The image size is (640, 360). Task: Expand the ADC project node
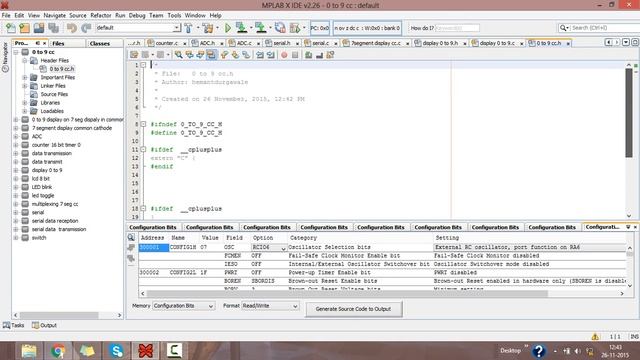16,137
